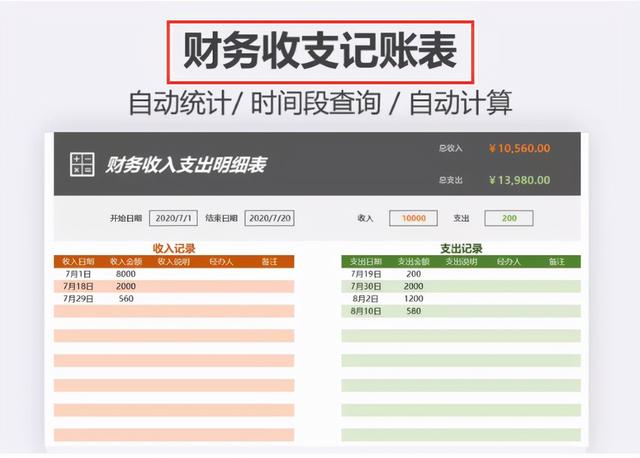640x458 pixels.
Task: Click the 总收入 label
Action: [451, 148]
